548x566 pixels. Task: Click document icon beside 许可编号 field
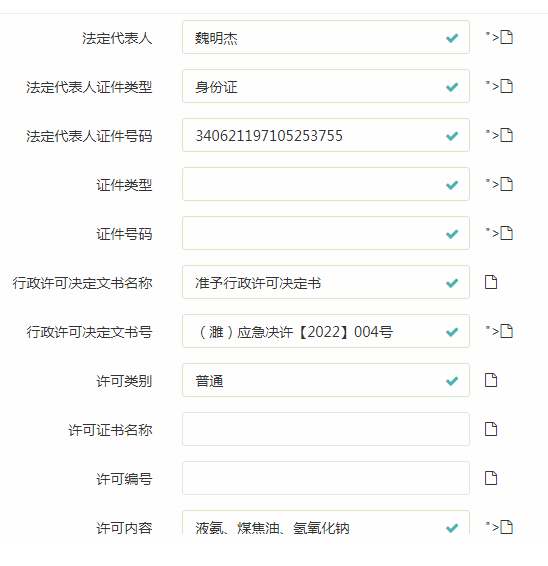coord(491,479)
